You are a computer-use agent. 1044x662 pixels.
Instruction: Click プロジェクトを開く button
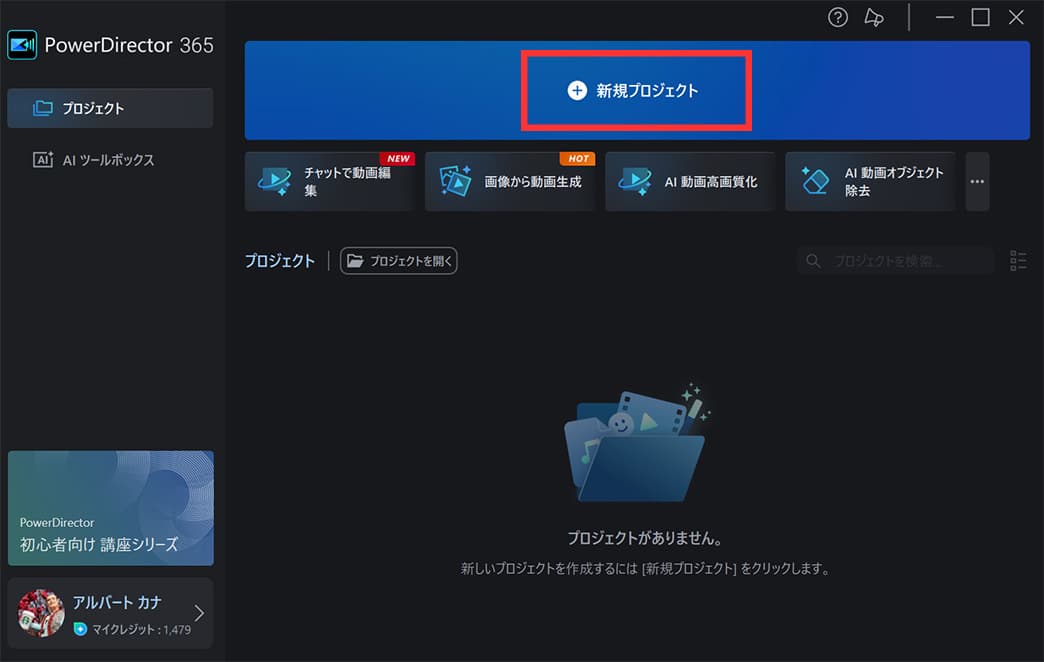pyautogui.click(x=398, y=260)
